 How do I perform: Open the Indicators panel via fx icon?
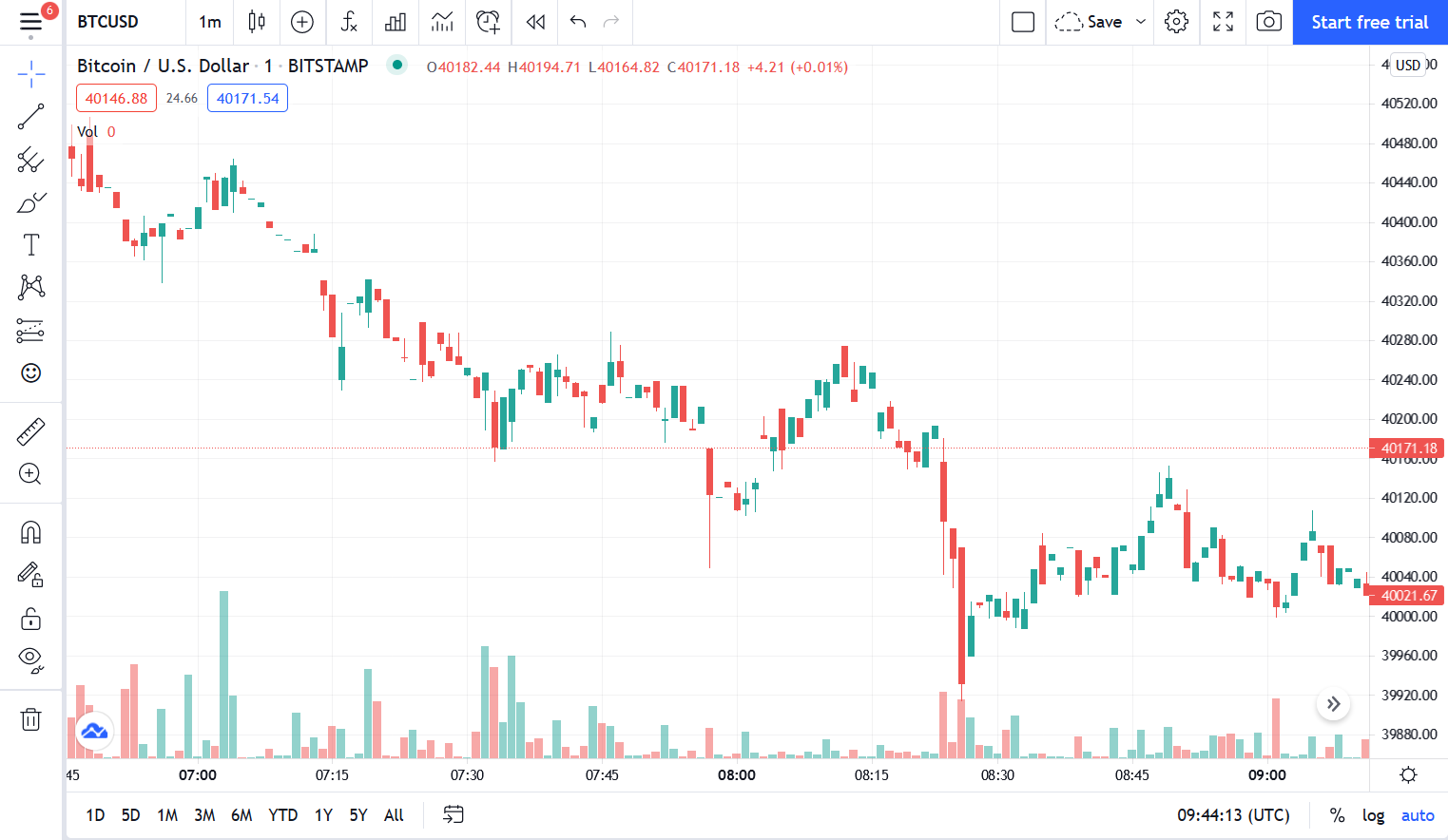(x=349, y=22)
